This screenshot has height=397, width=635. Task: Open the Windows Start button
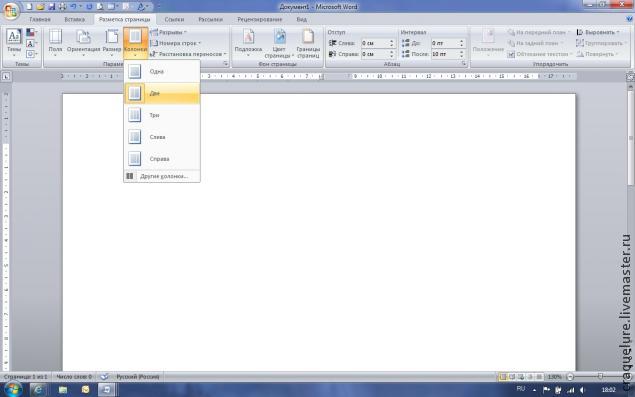point(12,390)
